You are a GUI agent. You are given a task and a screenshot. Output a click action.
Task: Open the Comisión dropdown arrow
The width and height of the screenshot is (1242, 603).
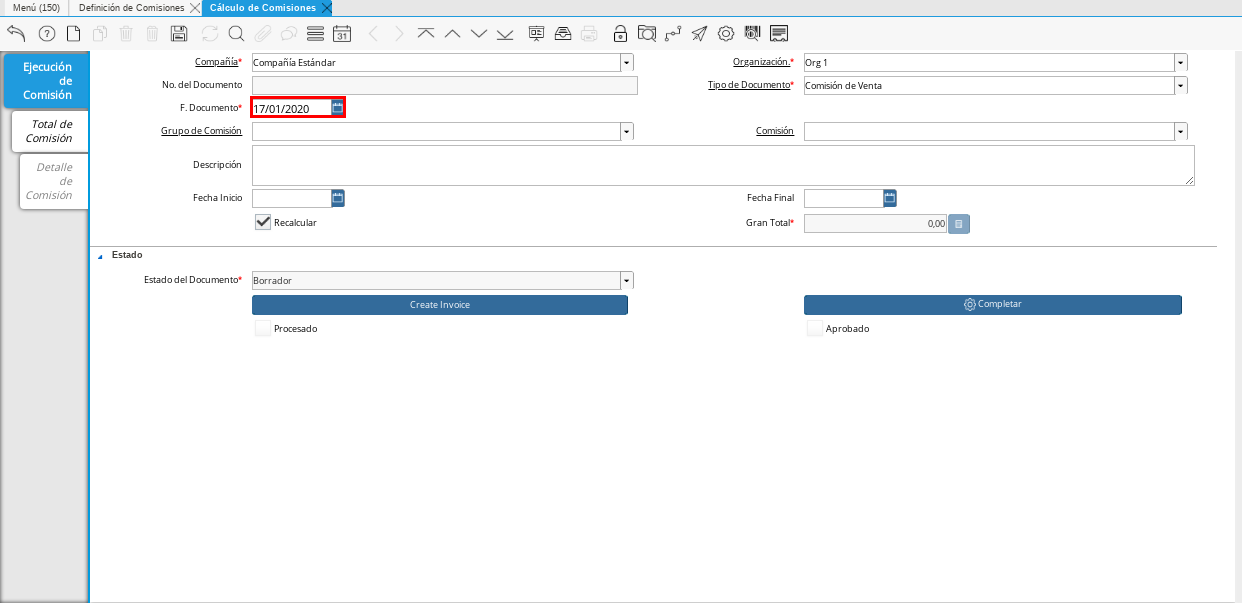pyautogui.click(x=1181, y=131)
